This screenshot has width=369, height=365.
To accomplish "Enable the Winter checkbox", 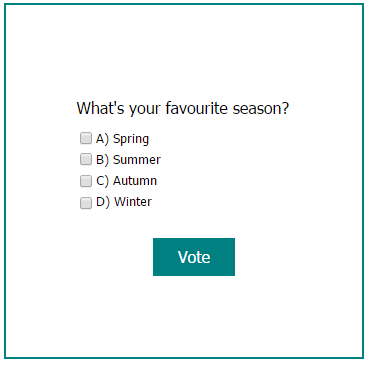I will point(86,203).
